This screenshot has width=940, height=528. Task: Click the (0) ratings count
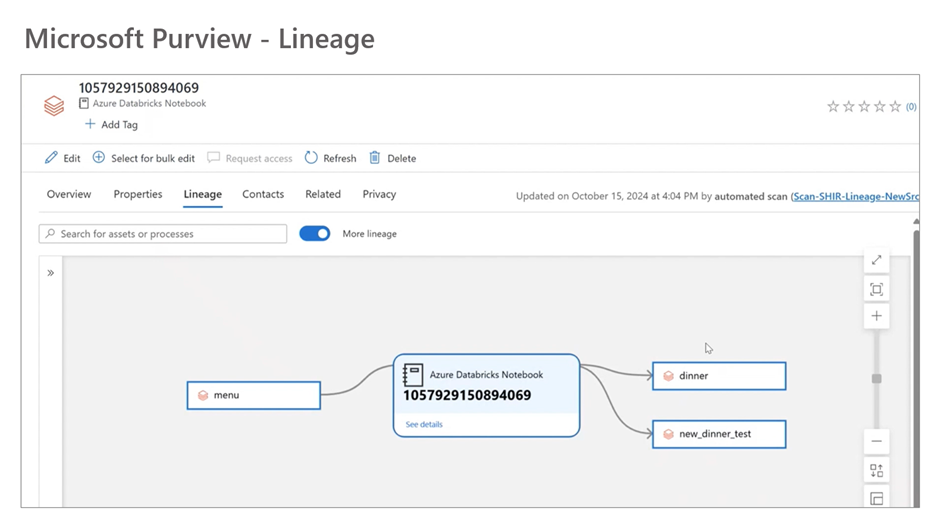point(911,107)
